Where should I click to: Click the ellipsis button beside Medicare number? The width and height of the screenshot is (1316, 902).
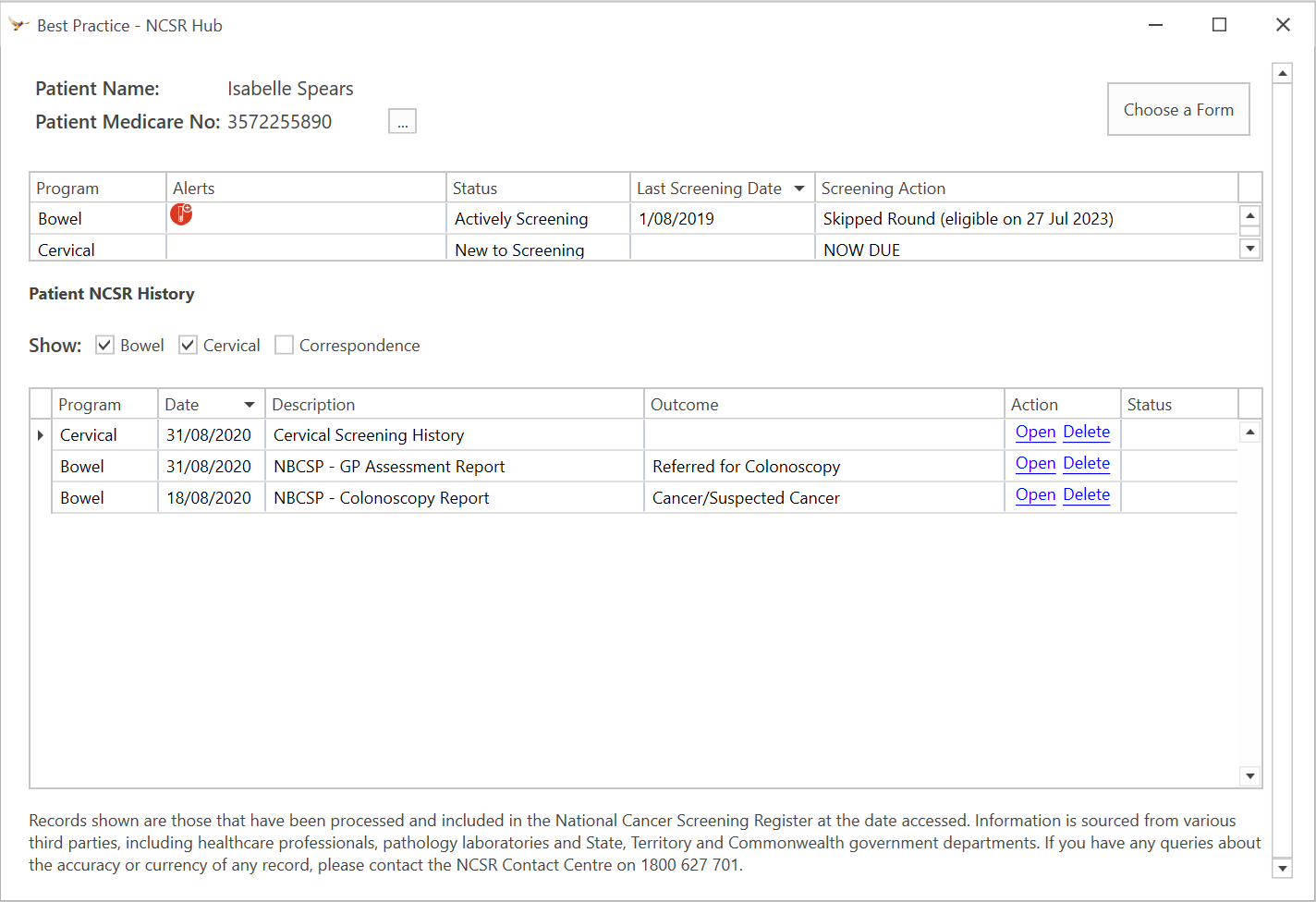[x=402, y=121]
